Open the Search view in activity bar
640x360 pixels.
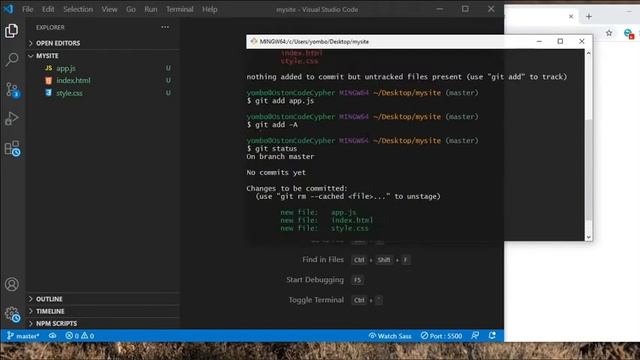point(11,60)
